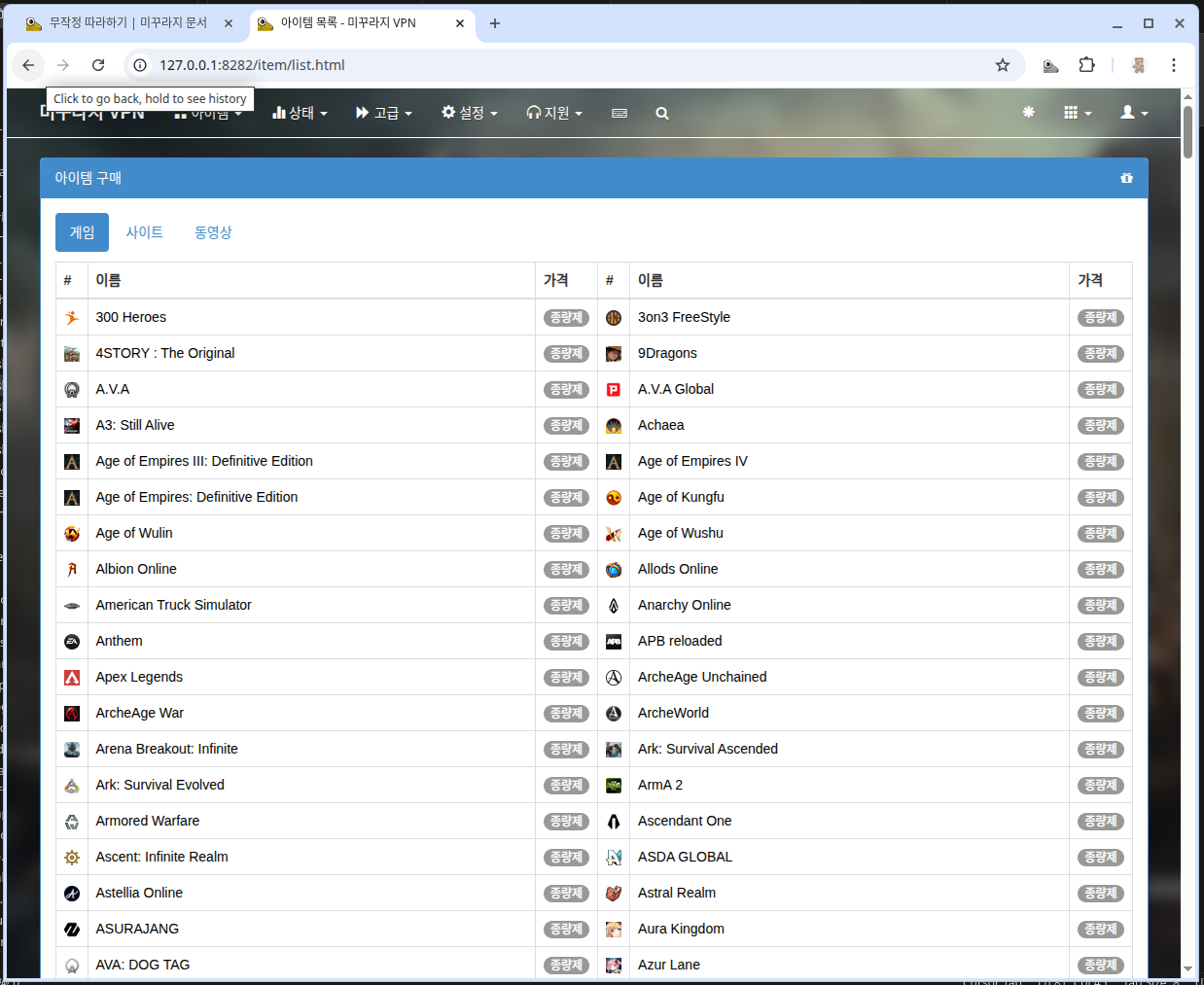
Task: Click the gift icon in panel header
Action: tap(1126, 178)
